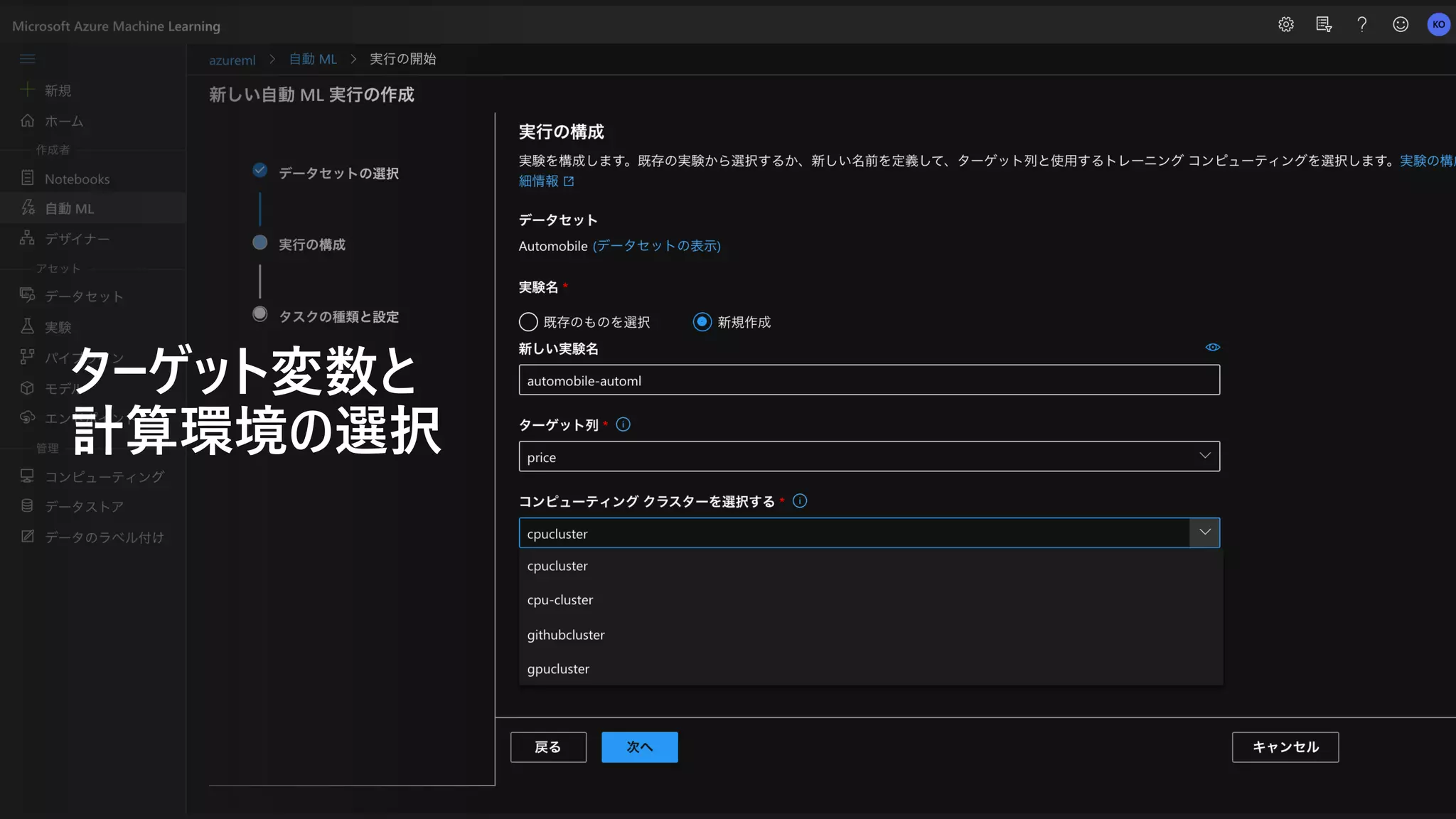The width and height of the screenshot is (1456, 819).
Task: Click the external link icon after 細情報
Action: click(x=568, y=181)
